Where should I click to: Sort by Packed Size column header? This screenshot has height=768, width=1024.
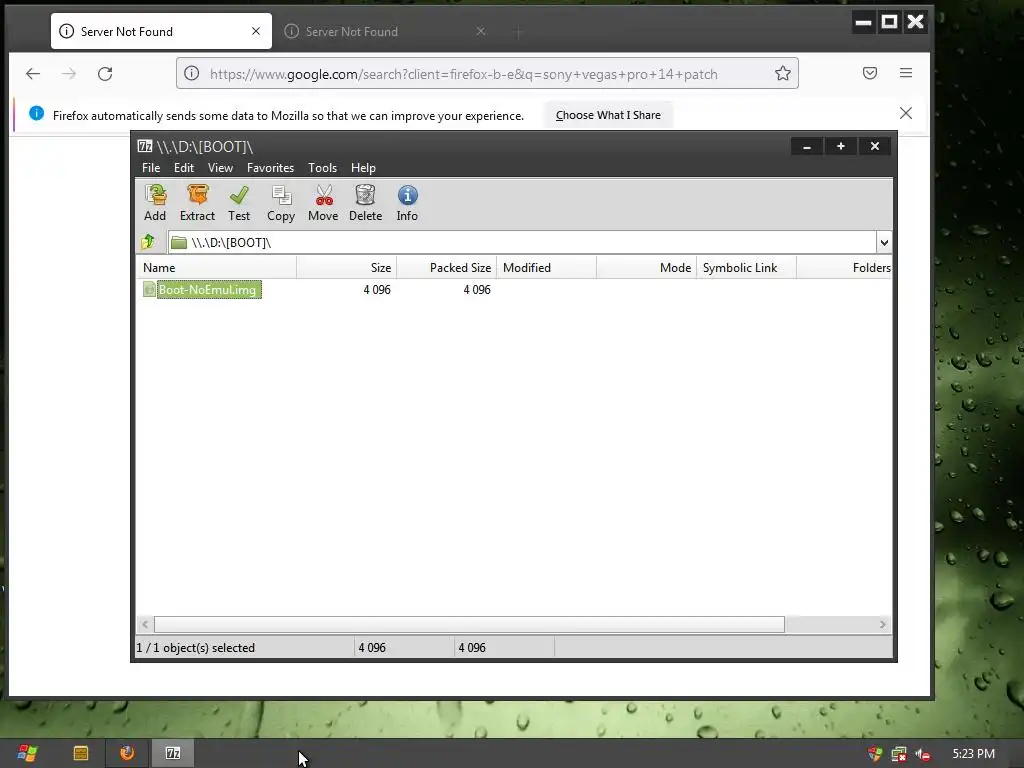[446, 268]
